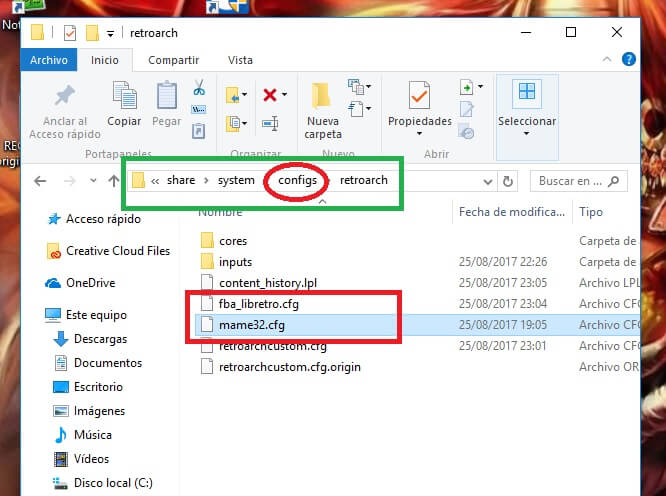
Task: Select content_history.lpl file
Action: 268,283
